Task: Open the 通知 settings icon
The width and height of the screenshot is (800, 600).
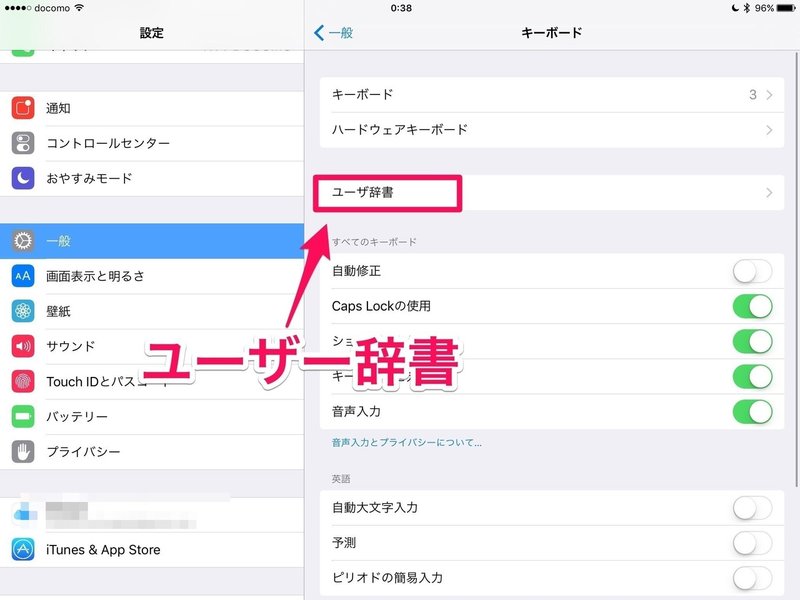Action: [x=23, y=108]
